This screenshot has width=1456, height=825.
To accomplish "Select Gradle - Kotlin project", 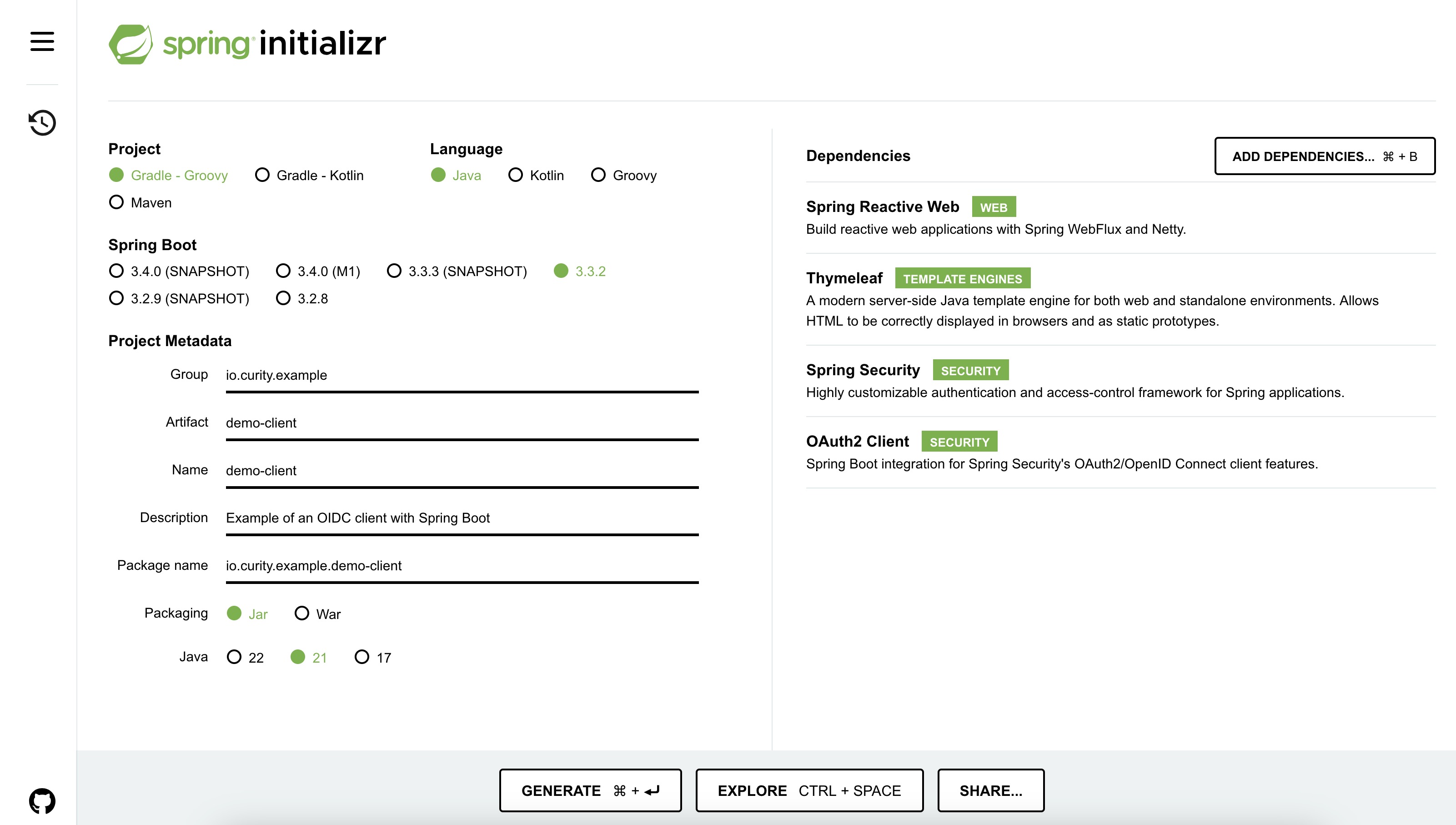I will click(x=262, y=175).
